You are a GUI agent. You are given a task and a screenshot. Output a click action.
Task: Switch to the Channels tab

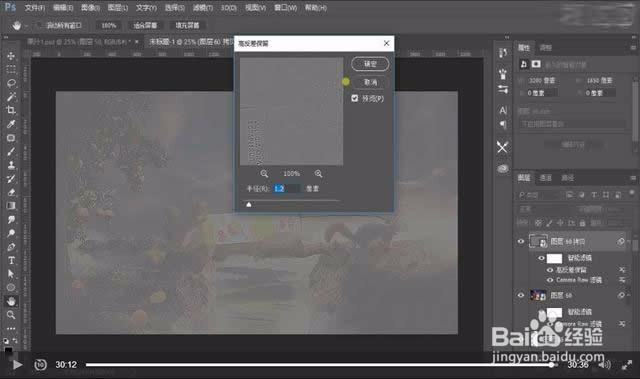click(546, 178)
